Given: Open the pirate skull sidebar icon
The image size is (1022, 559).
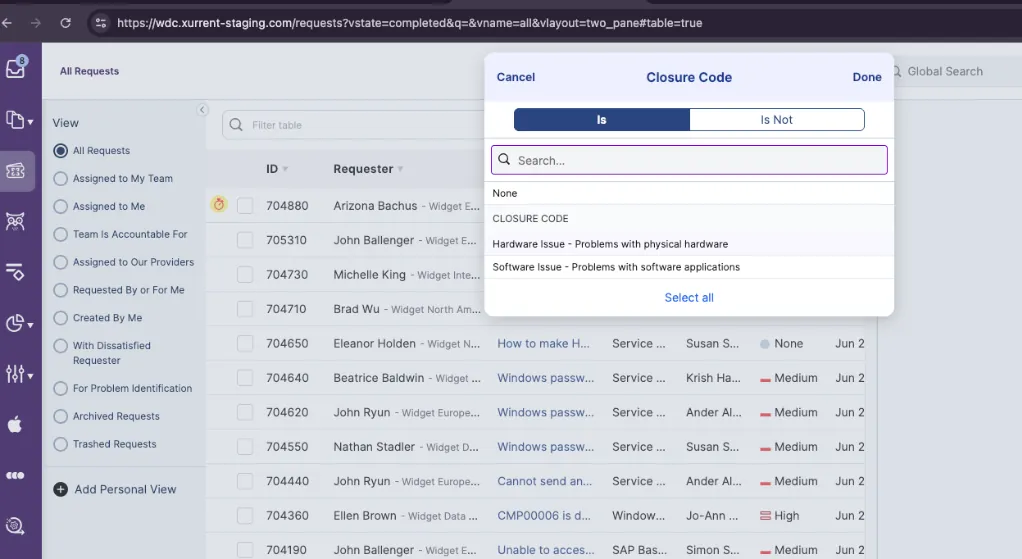Looking at the screenshot, I should 15,222.
